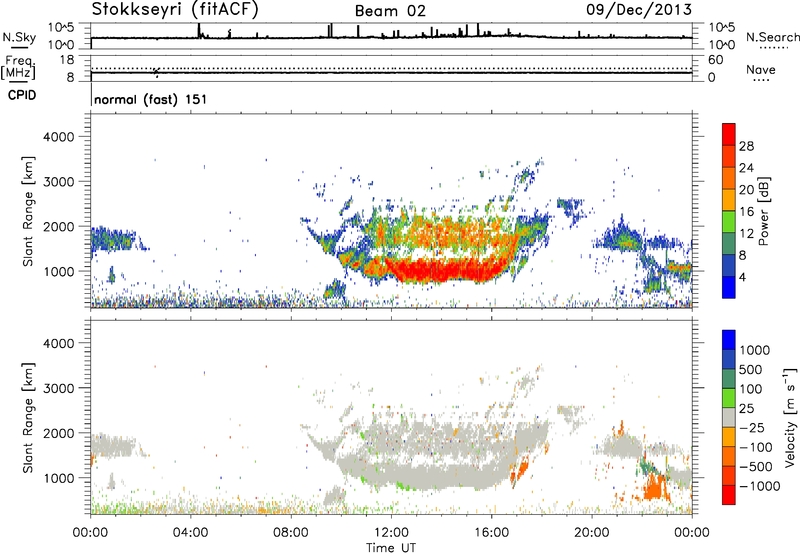Click the '20:00' time tick label

592,533
